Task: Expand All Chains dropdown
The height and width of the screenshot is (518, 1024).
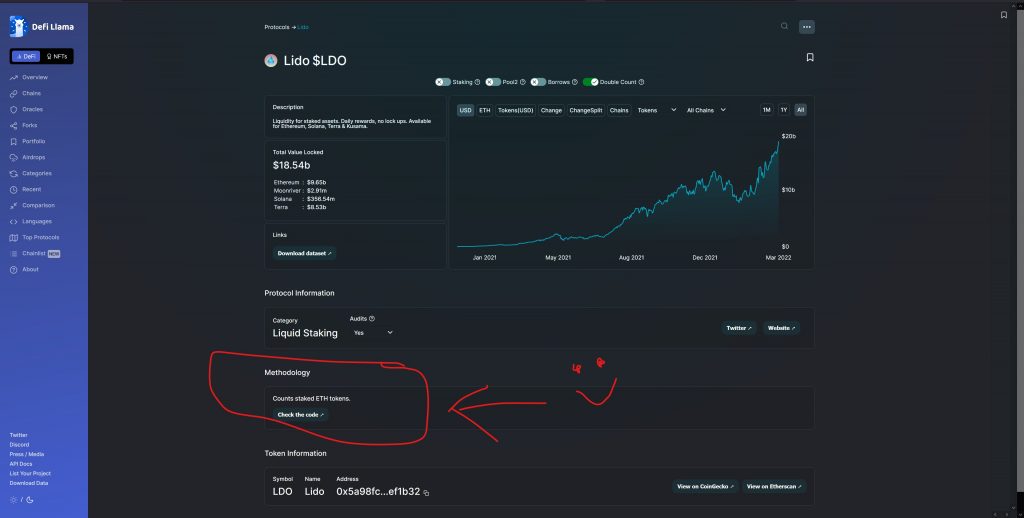Action: coord(706,110)
